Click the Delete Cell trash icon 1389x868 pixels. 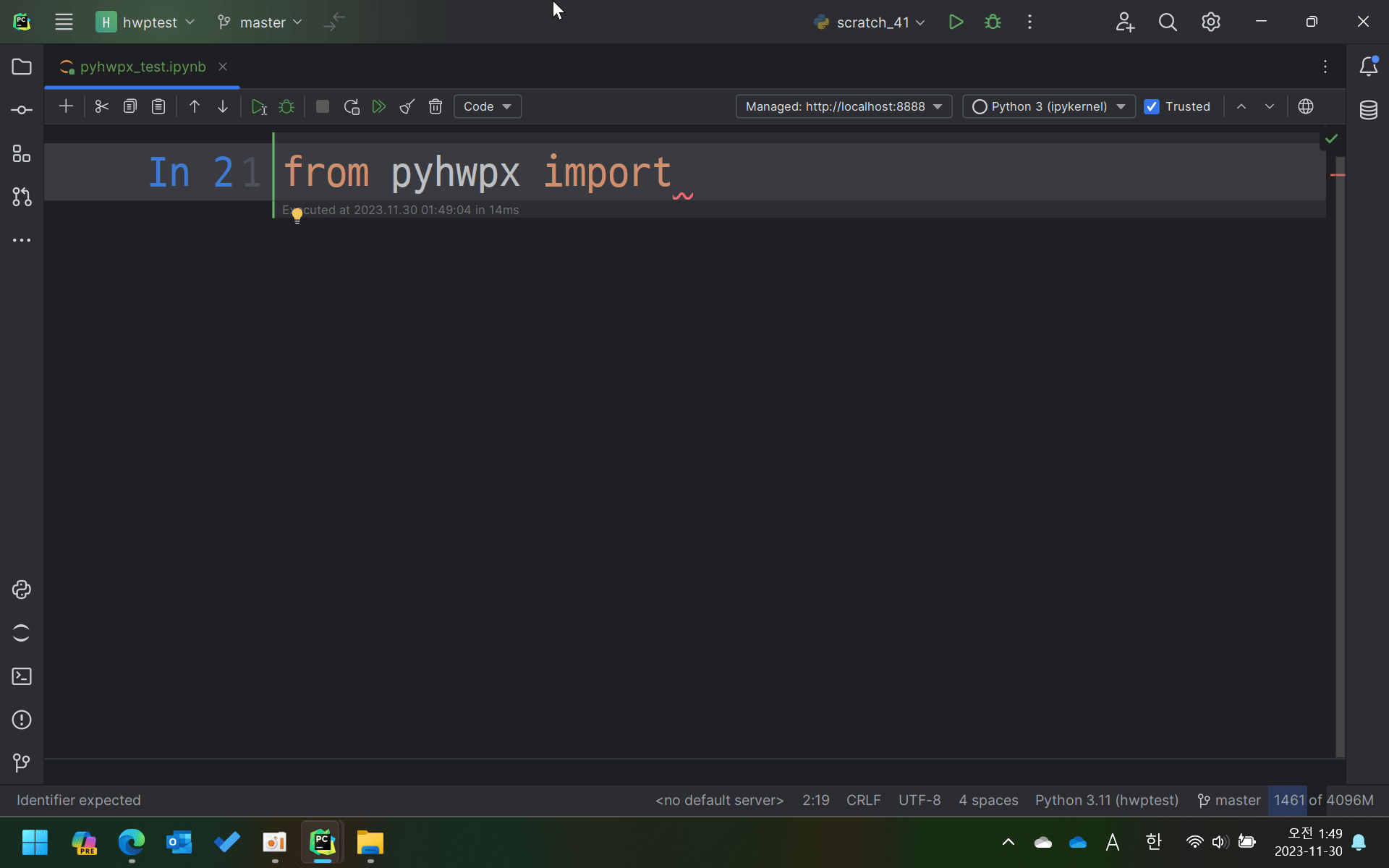coord(435,107)
